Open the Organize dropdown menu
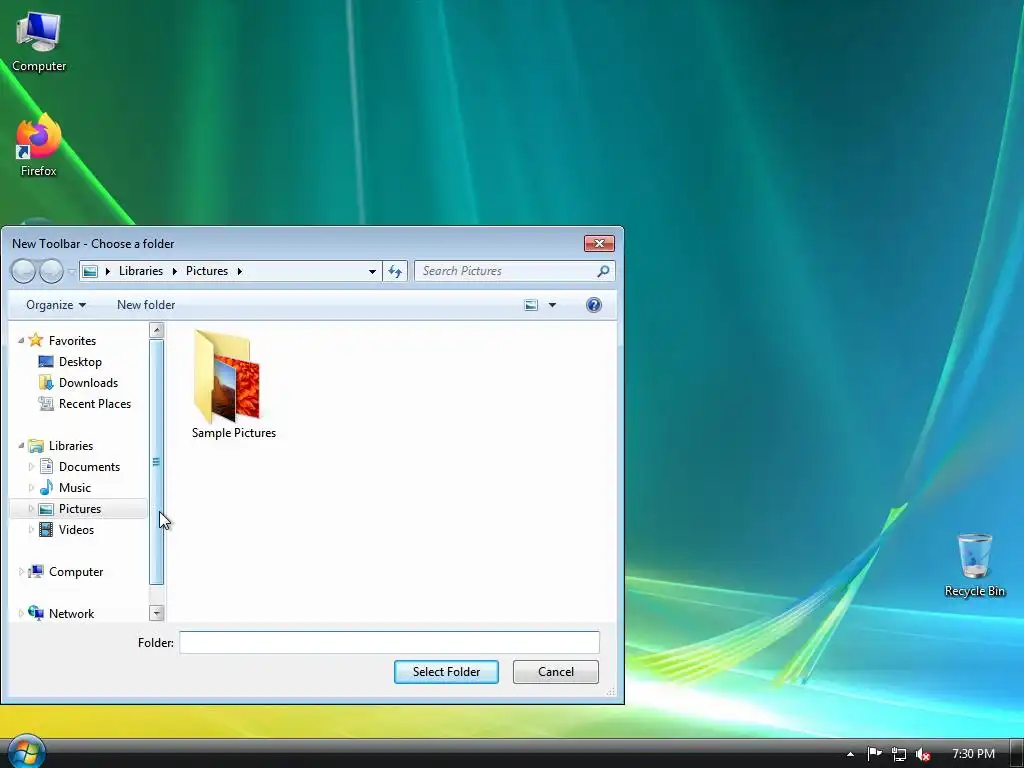Screen dimensions: 1024x768 [56, 305]
